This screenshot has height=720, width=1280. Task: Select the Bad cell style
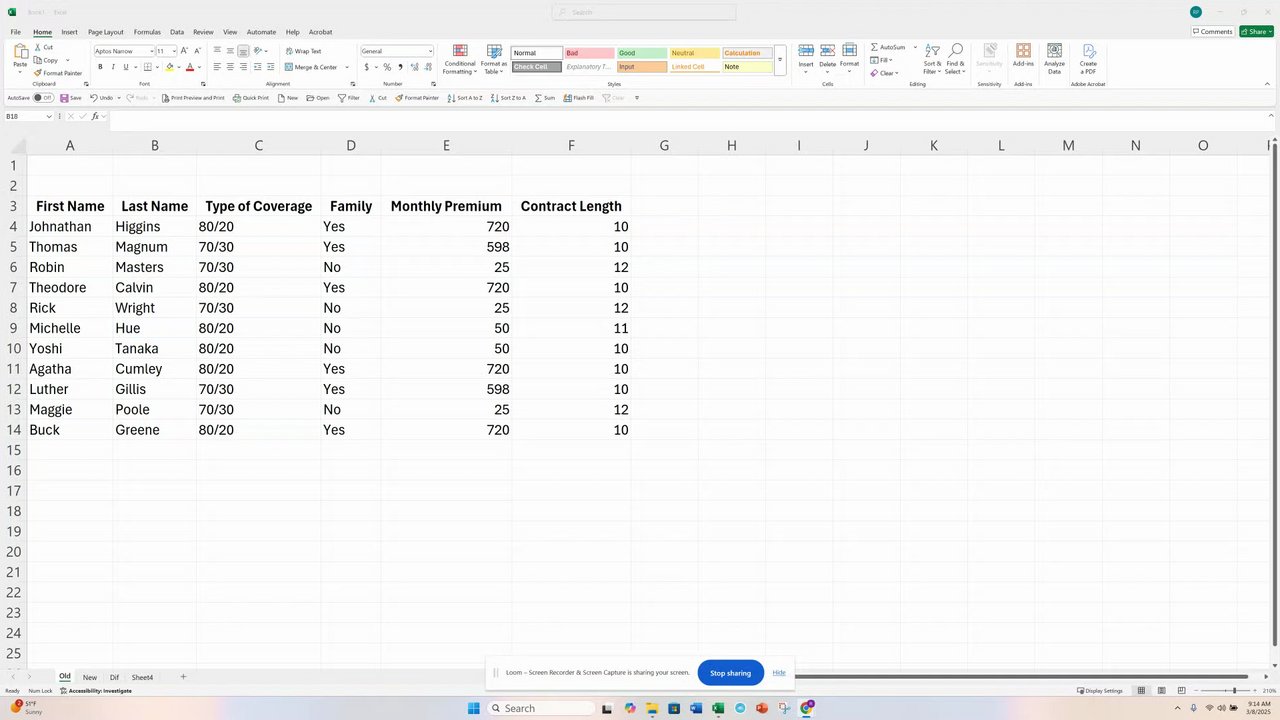point(589,53)
